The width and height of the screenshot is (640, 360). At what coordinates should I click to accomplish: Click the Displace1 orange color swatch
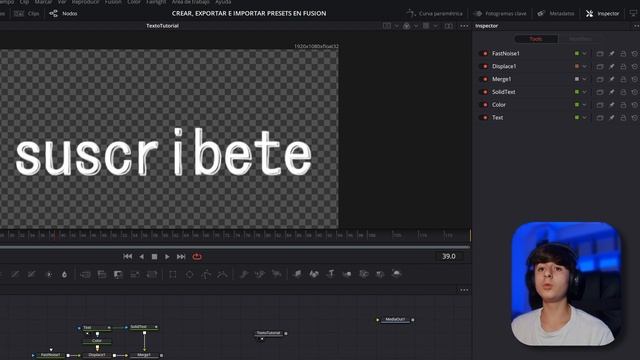(x=577, y=66)
